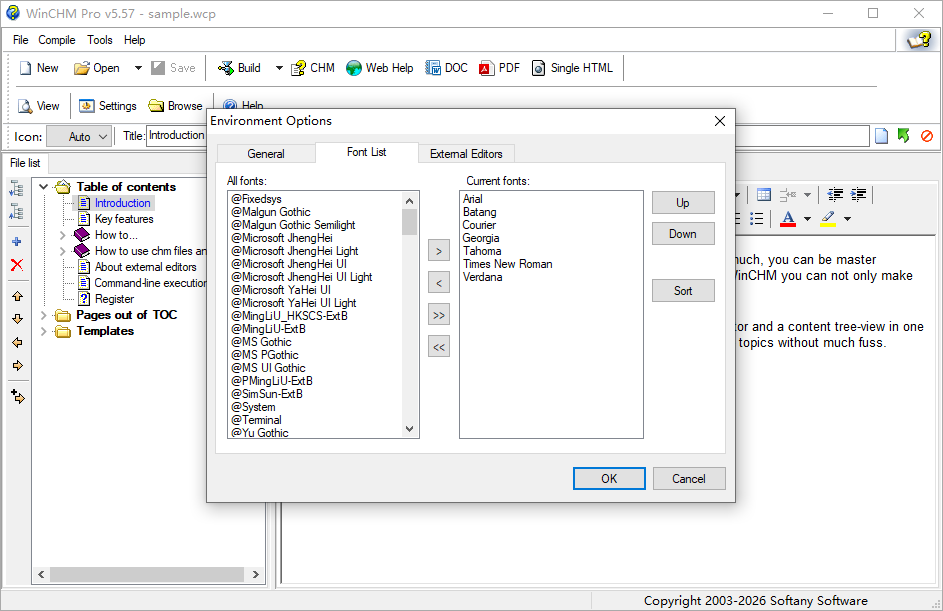
Task: Increase indent in editor toolbar
Action: click(x=858, y=194)
